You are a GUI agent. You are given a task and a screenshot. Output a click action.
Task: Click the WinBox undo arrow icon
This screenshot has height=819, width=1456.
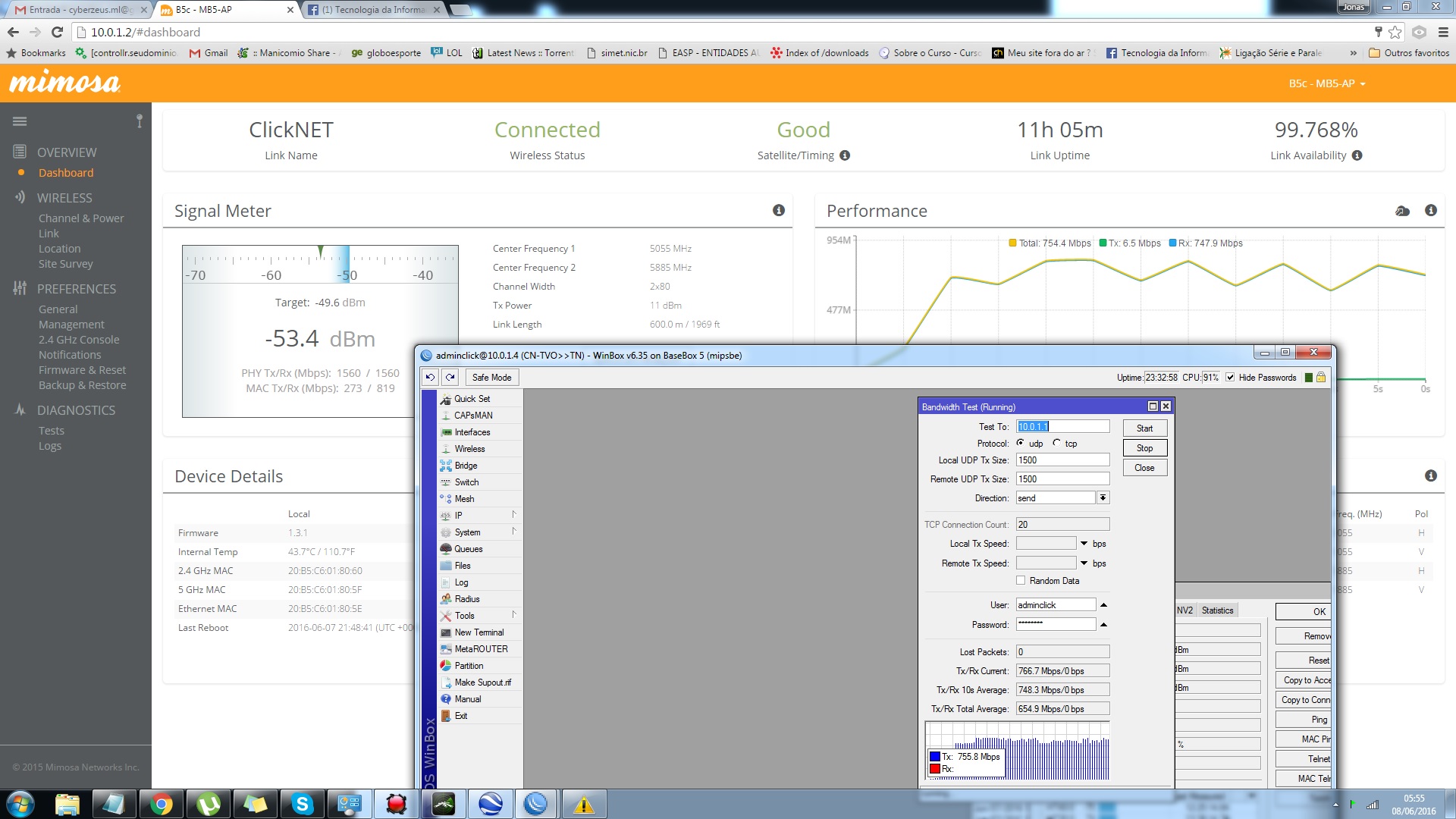(430, 377)
